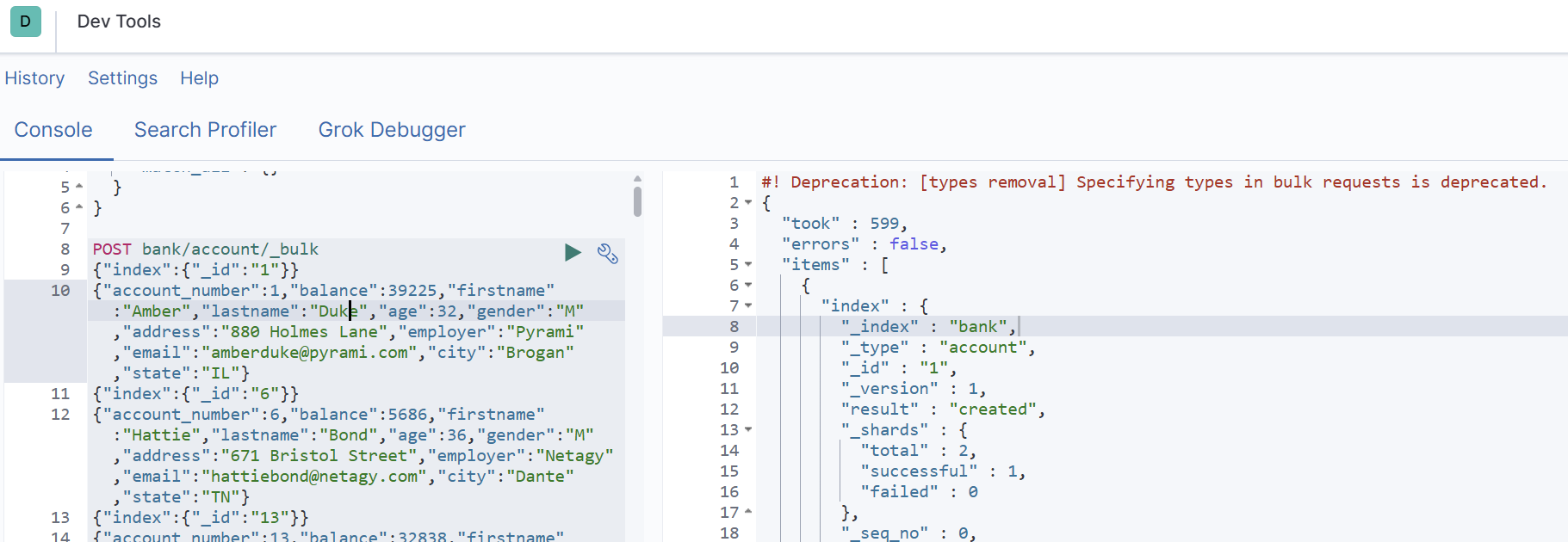The height and width of the screenshot is (542, 1568).
Task: Open the History menu
Action: pos(34,78)
